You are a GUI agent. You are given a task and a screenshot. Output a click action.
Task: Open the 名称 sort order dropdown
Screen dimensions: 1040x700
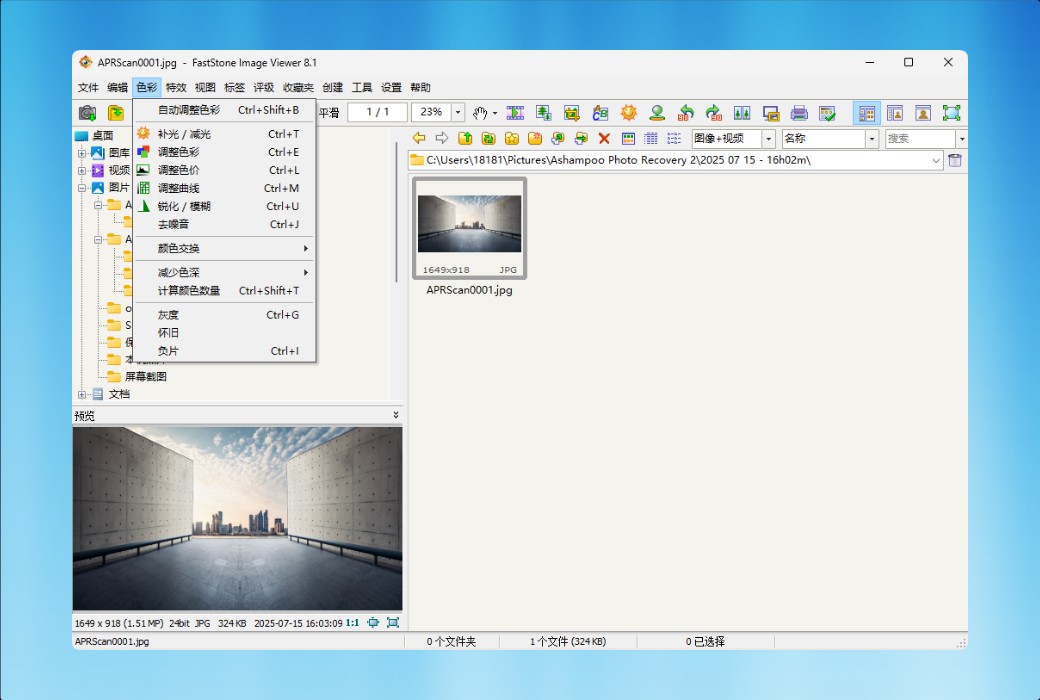[x=872, y=139]
